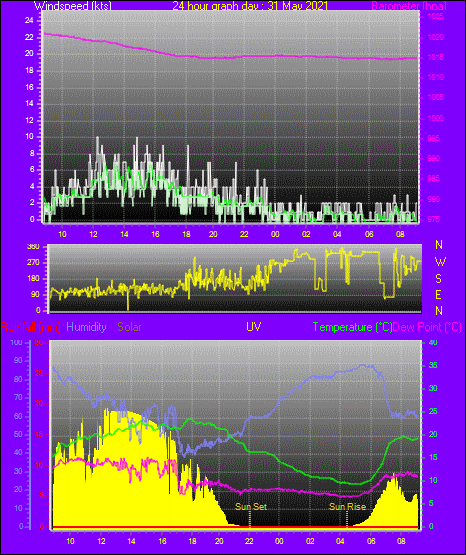Click the UV legend label
Viewport: 466px width, 555px height.
pos(254,326)
